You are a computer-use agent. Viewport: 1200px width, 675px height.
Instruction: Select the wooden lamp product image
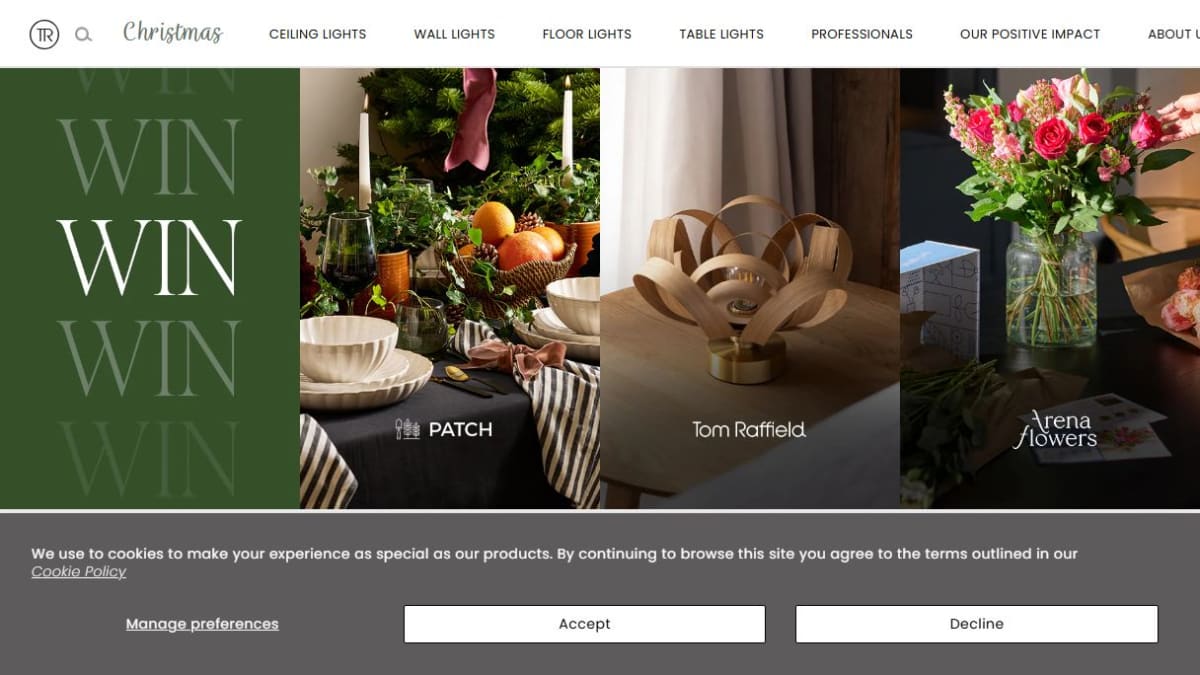[x=750, y=288]
